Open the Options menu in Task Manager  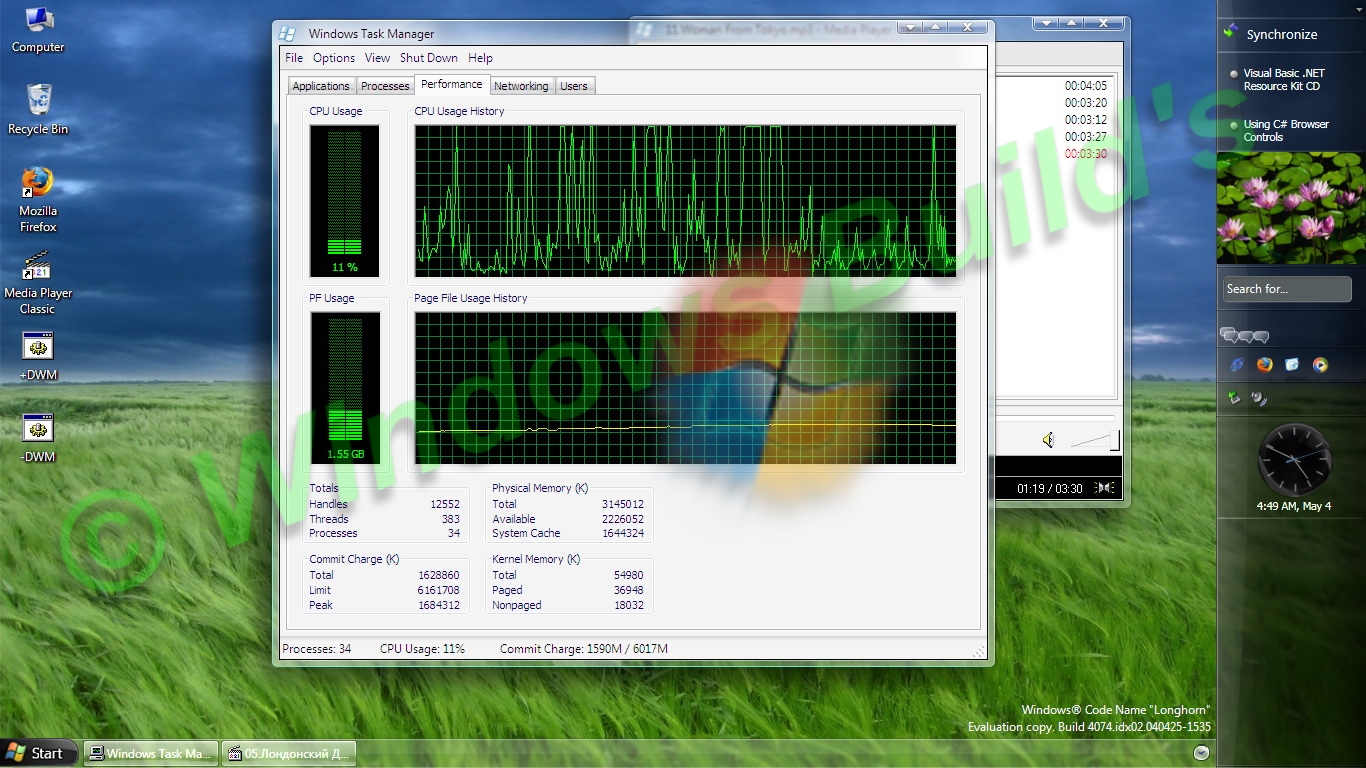coord(334,58)
